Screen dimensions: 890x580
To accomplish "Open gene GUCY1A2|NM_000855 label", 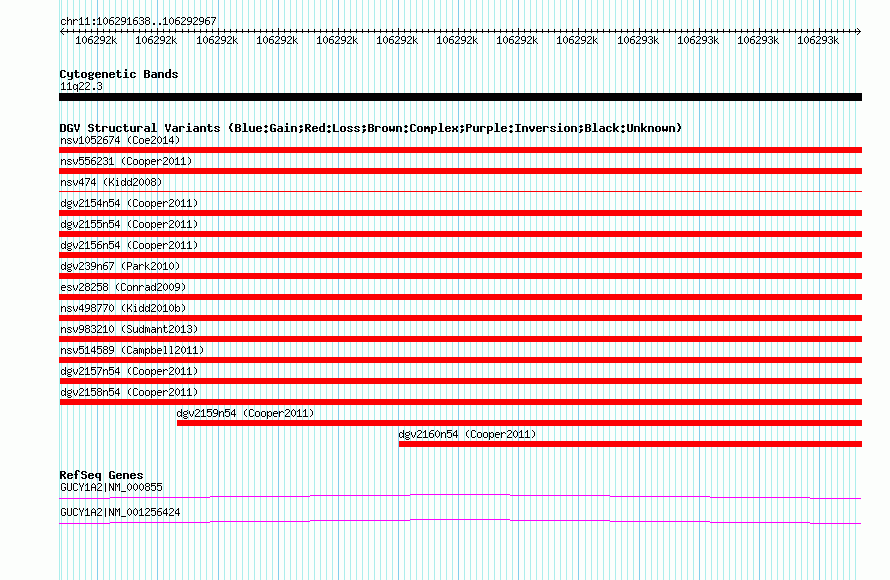I will pyautogui.click(x=111, y=487).
